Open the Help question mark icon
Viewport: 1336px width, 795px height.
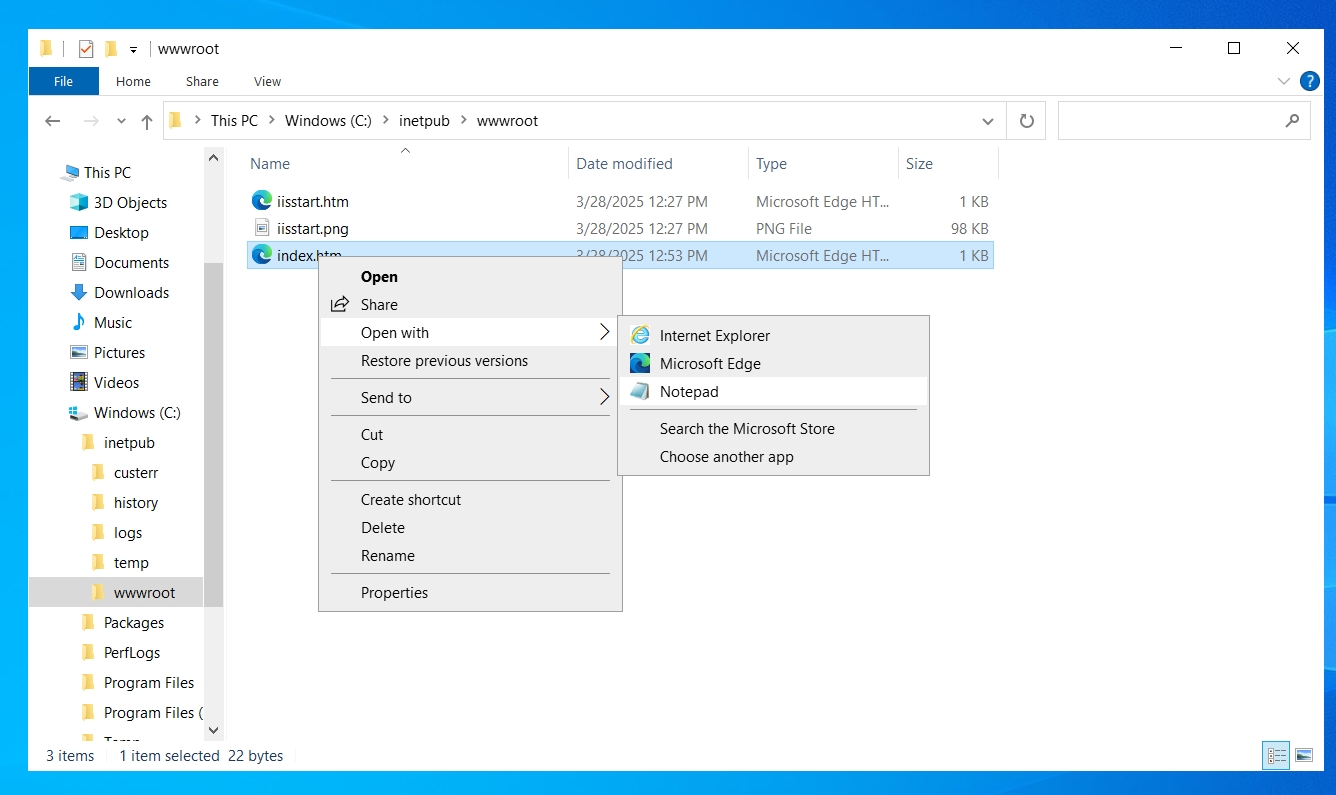[x=1309, y=81]
